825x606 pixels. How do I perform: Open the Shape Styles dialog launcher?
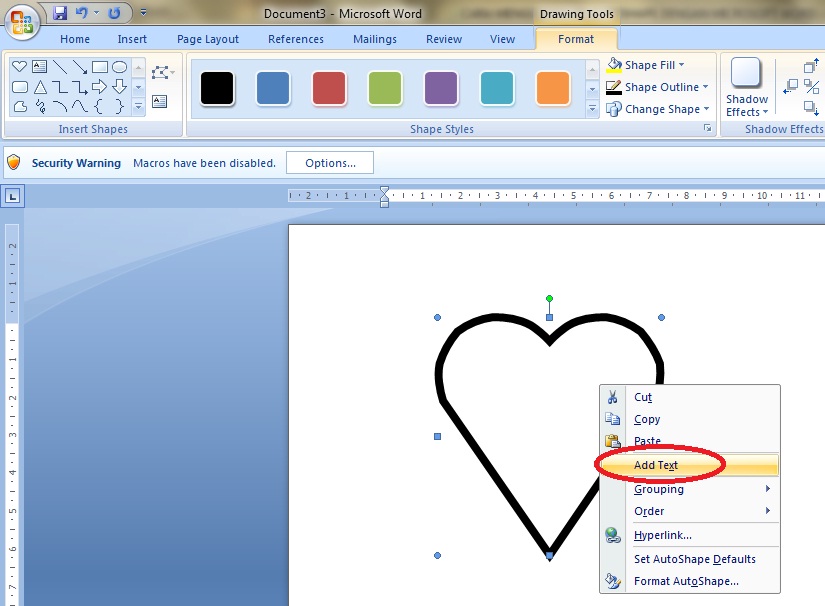[x=709, y=128]
